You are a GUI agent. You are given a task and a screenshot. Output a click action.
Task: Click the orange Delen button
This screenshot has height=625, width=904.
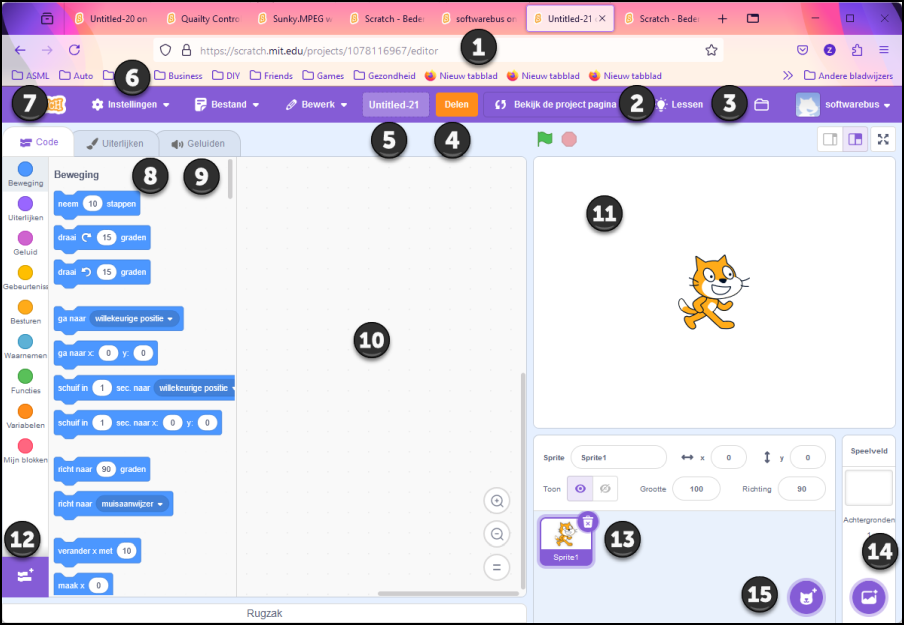pos(456,104)
